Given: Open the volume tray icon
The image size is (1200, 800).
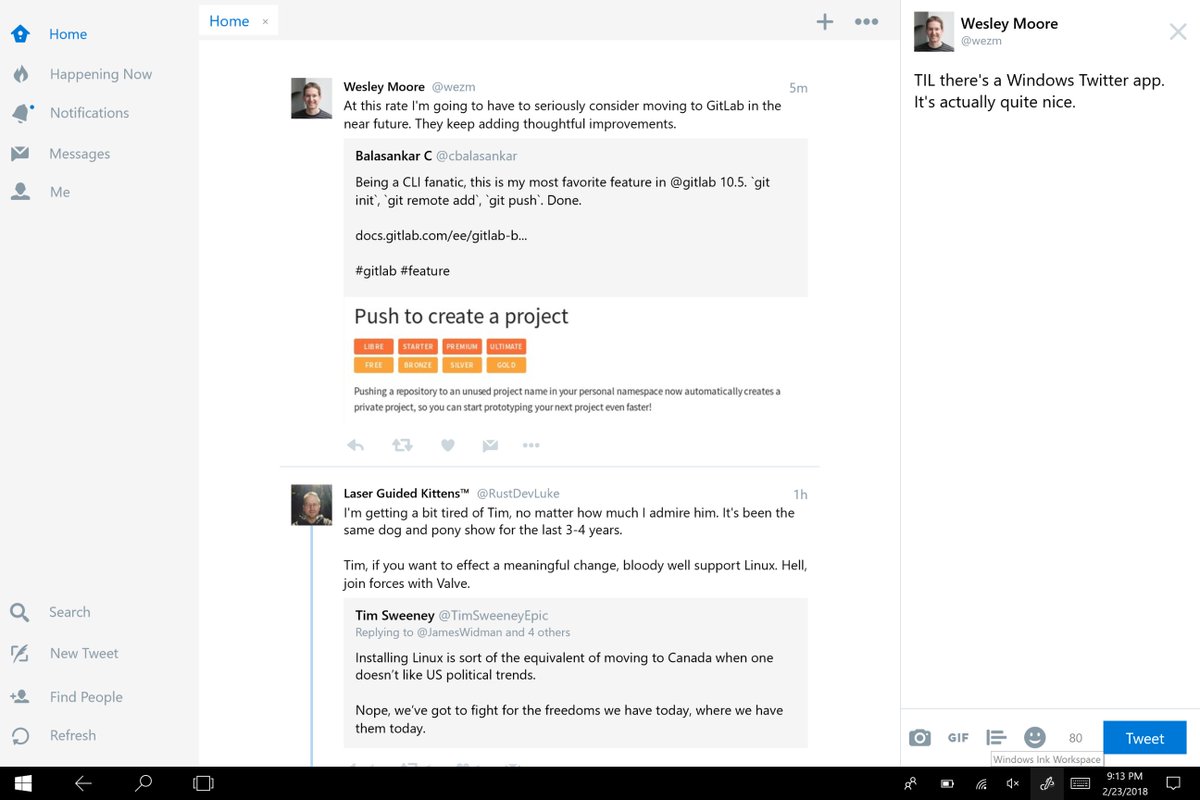Looking at the screenshot, I should 1013,784.
